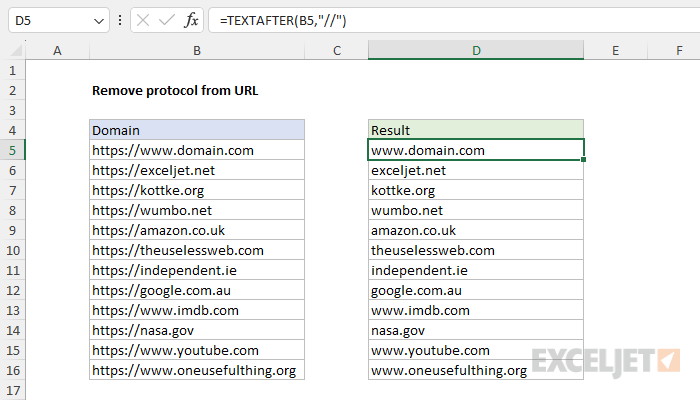Select row 1 header
Image resolution: width=700 pixels, height=400 pixels.
[12, 70]
